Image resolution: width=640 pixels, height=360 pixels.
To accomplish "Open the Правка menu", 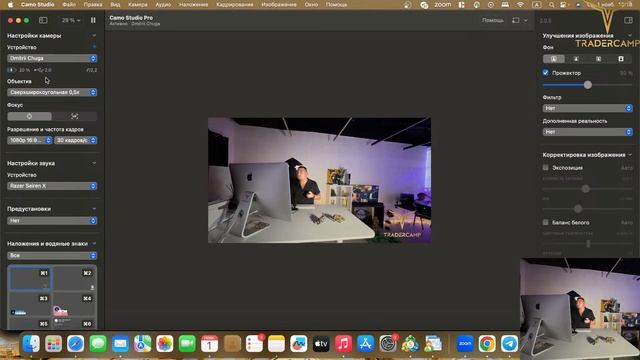I will [93, 4].
